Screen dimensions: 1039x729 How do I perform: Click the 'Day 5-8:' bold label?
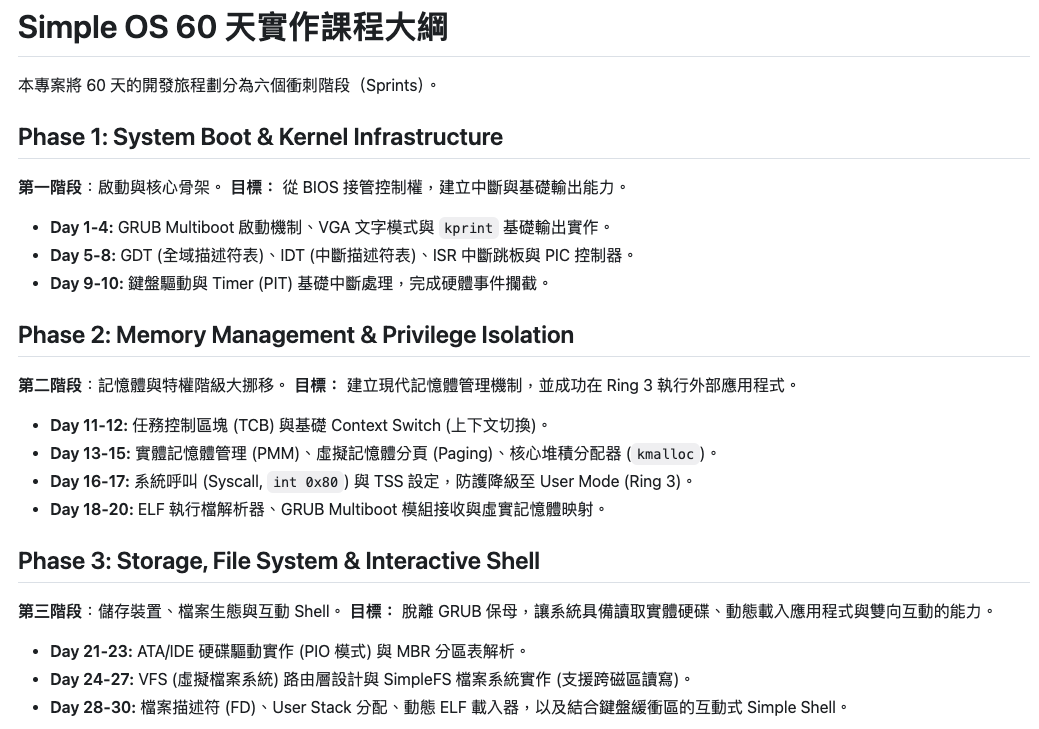tap(83, 255)
